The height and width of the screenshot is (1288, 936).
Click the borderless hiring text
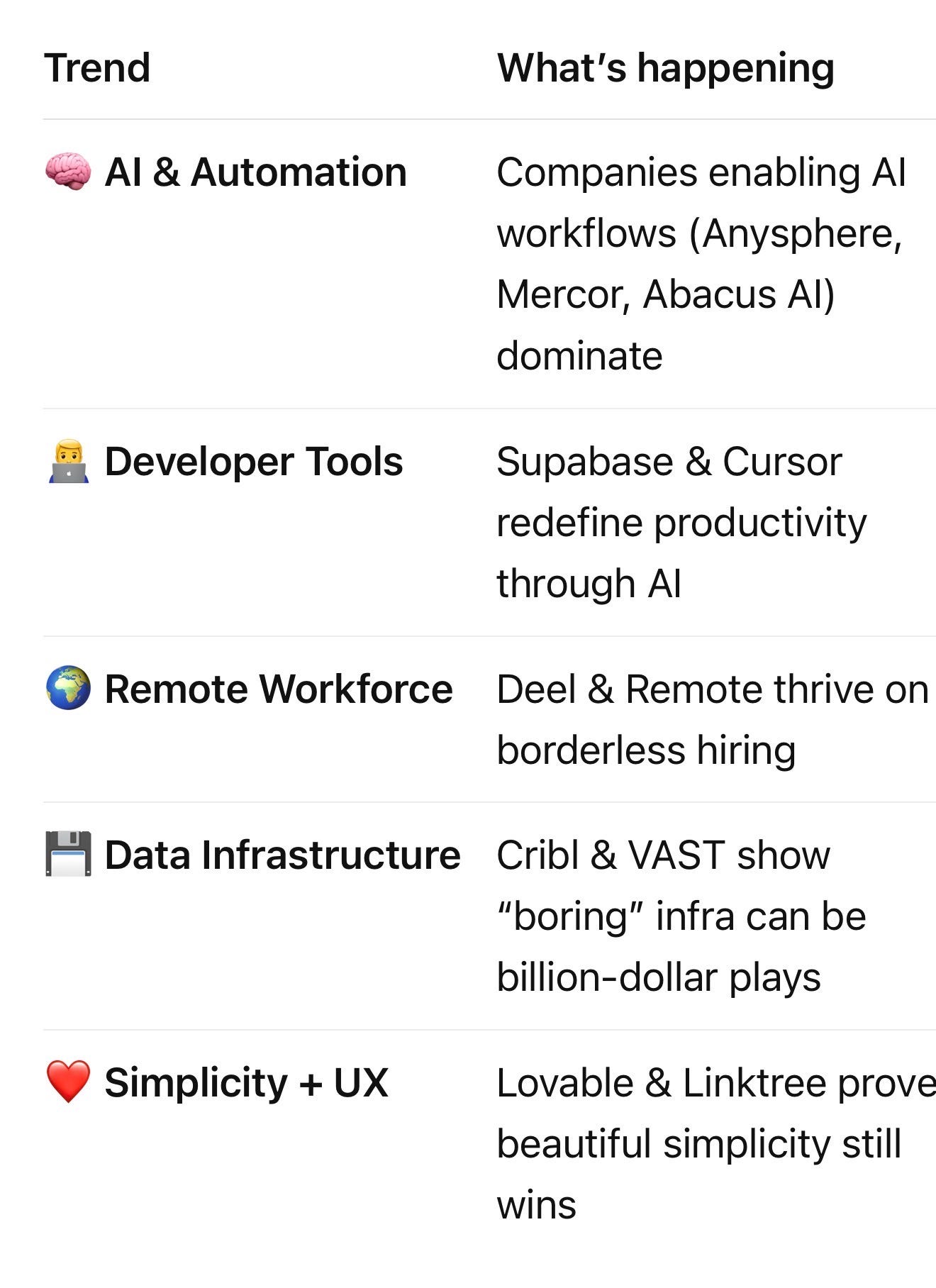coord(646,751)
